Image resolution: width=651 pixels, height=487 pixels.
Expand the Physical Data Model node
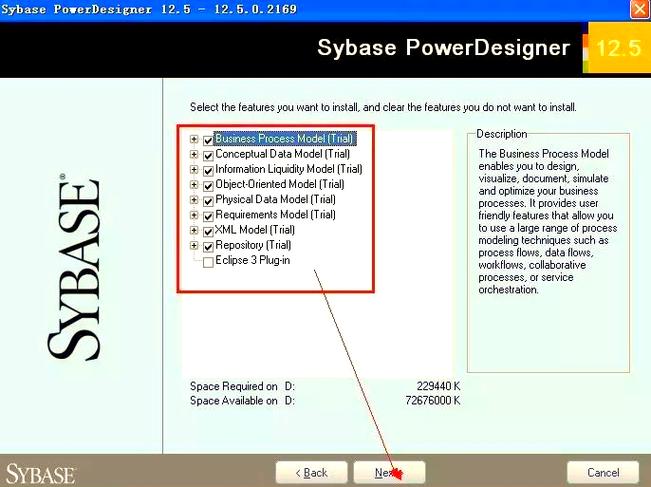[194, 200]
